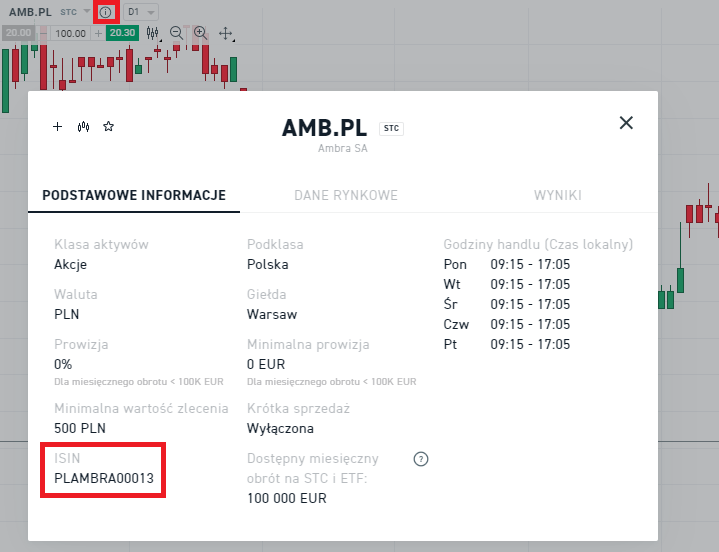Image resolution: width=719 pixels, height=552 pixels.
Task: Open the AMB.PL symbol dropdown arrow
Action: tap(87, 12)
